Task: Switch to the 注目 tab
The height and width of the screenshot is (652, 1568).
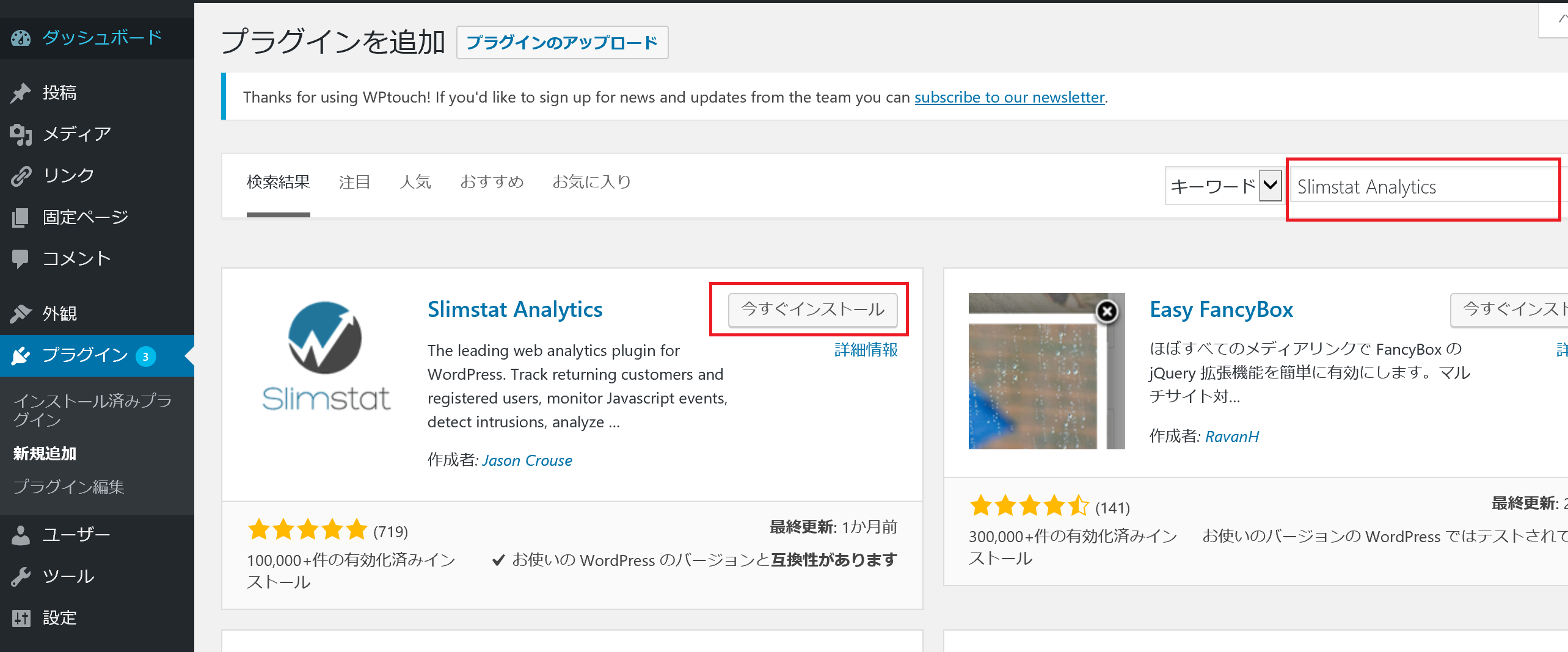Action: [355, 182]
